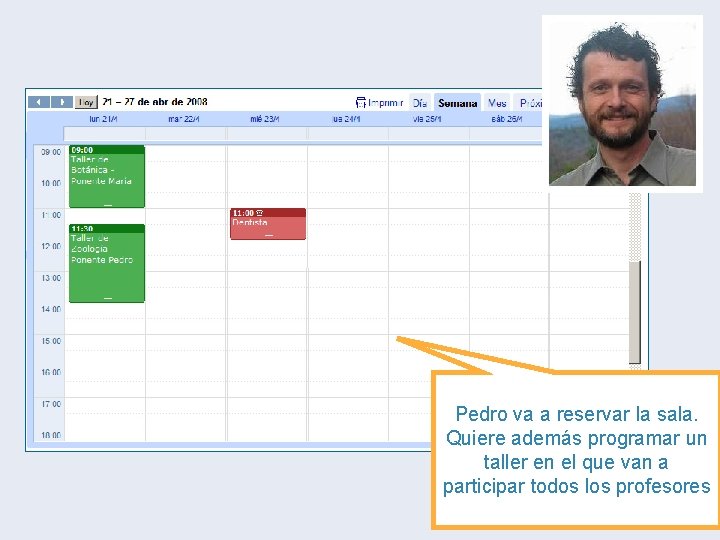The width and height of the screenshot is (720, 540).
Task: Click the 17:00 time label
Action: pyautogui.click(x=51, y=404)
